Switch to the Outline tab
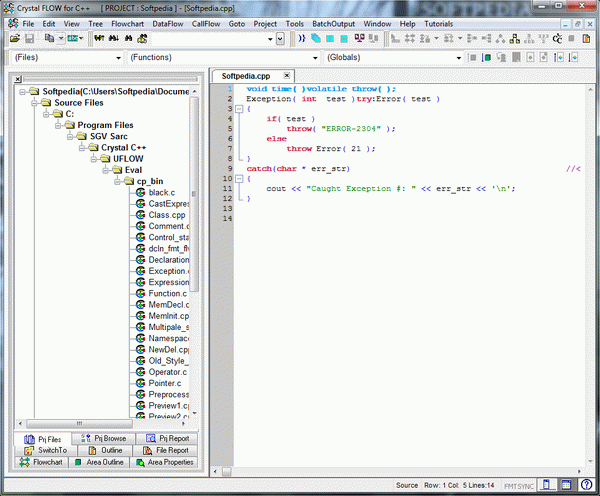 tap(105, 450)
